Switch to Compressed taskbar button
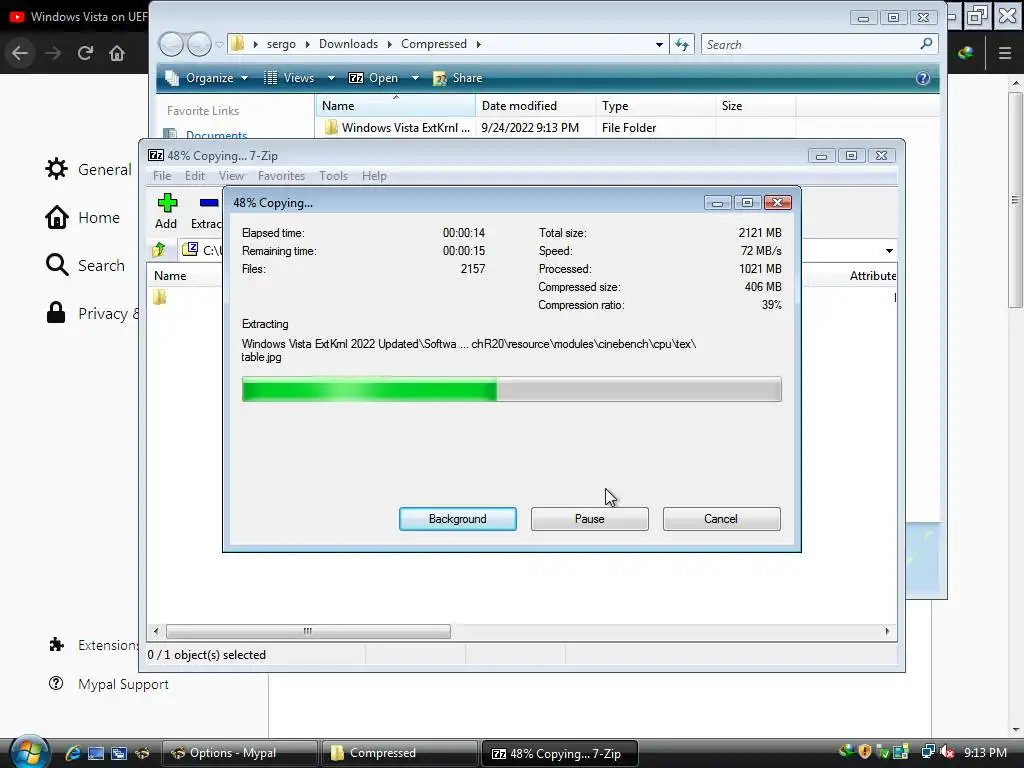Image resolution: width=1024 pixels, height=768 pixels. click(400, 753)
